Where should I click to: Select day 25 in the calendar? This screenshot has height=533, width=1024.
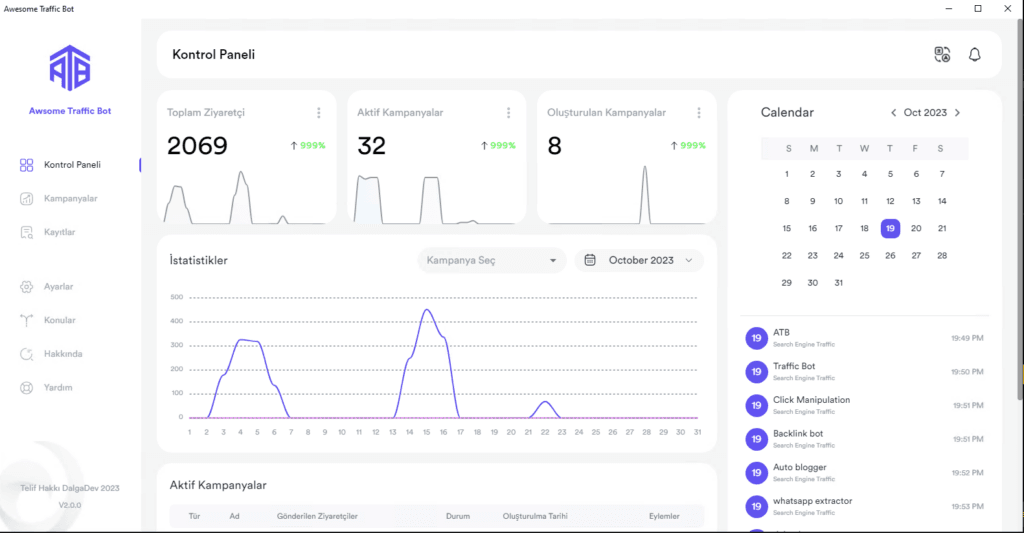pos(864,256)
